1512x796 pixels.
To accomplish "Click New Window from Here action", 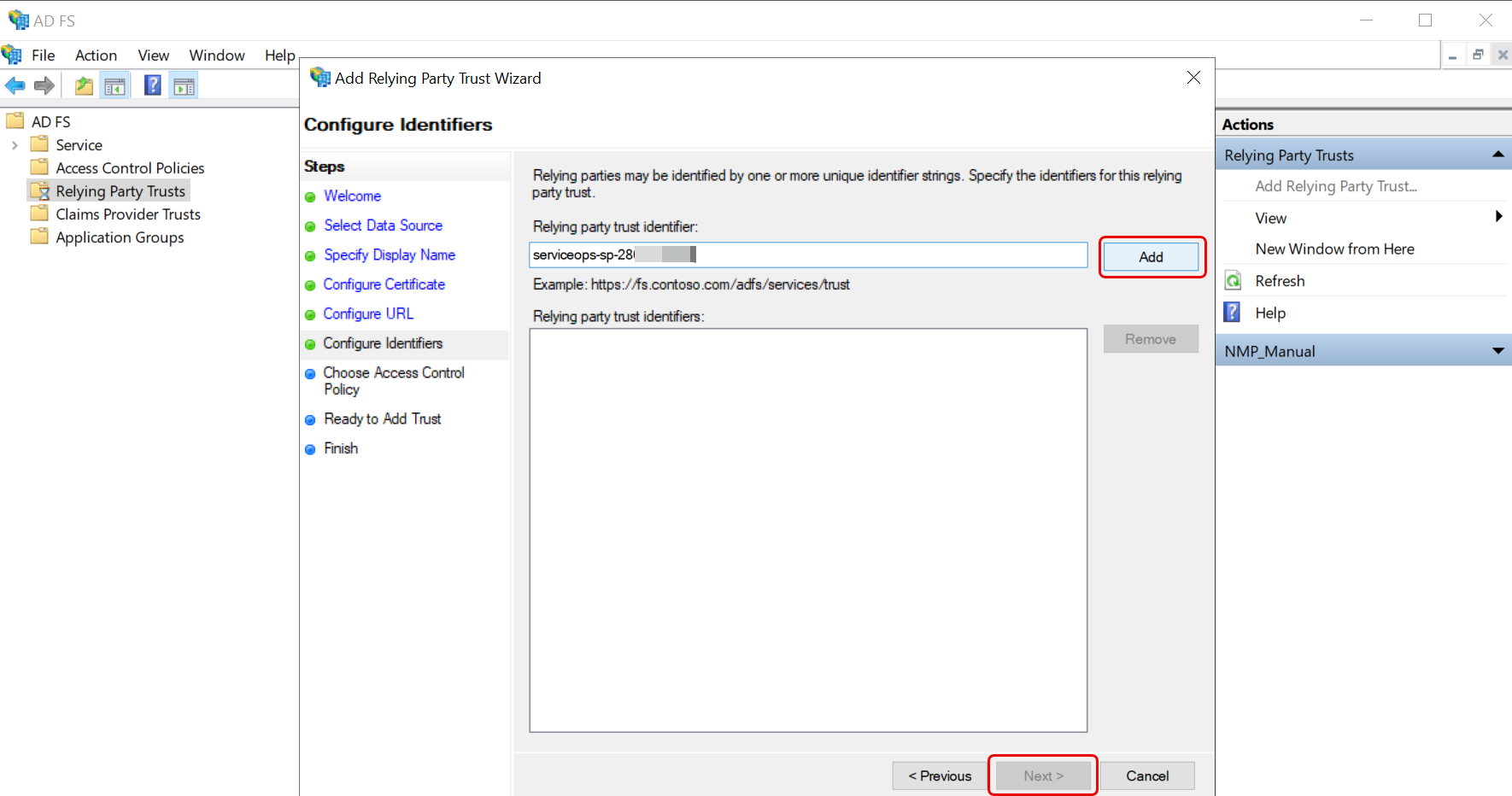I will (1334, 249).
